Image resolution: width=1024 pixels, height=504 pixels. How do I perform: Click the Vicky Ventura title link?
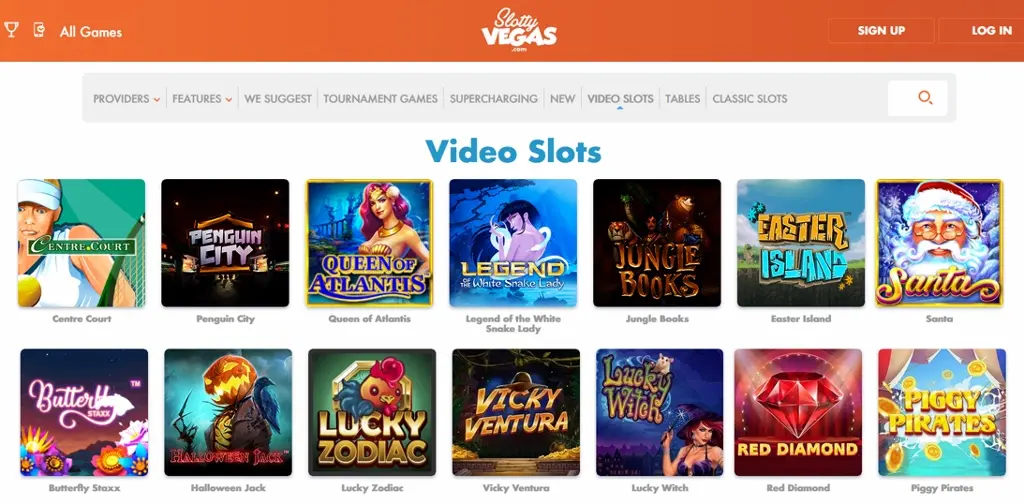click(516, 488)
